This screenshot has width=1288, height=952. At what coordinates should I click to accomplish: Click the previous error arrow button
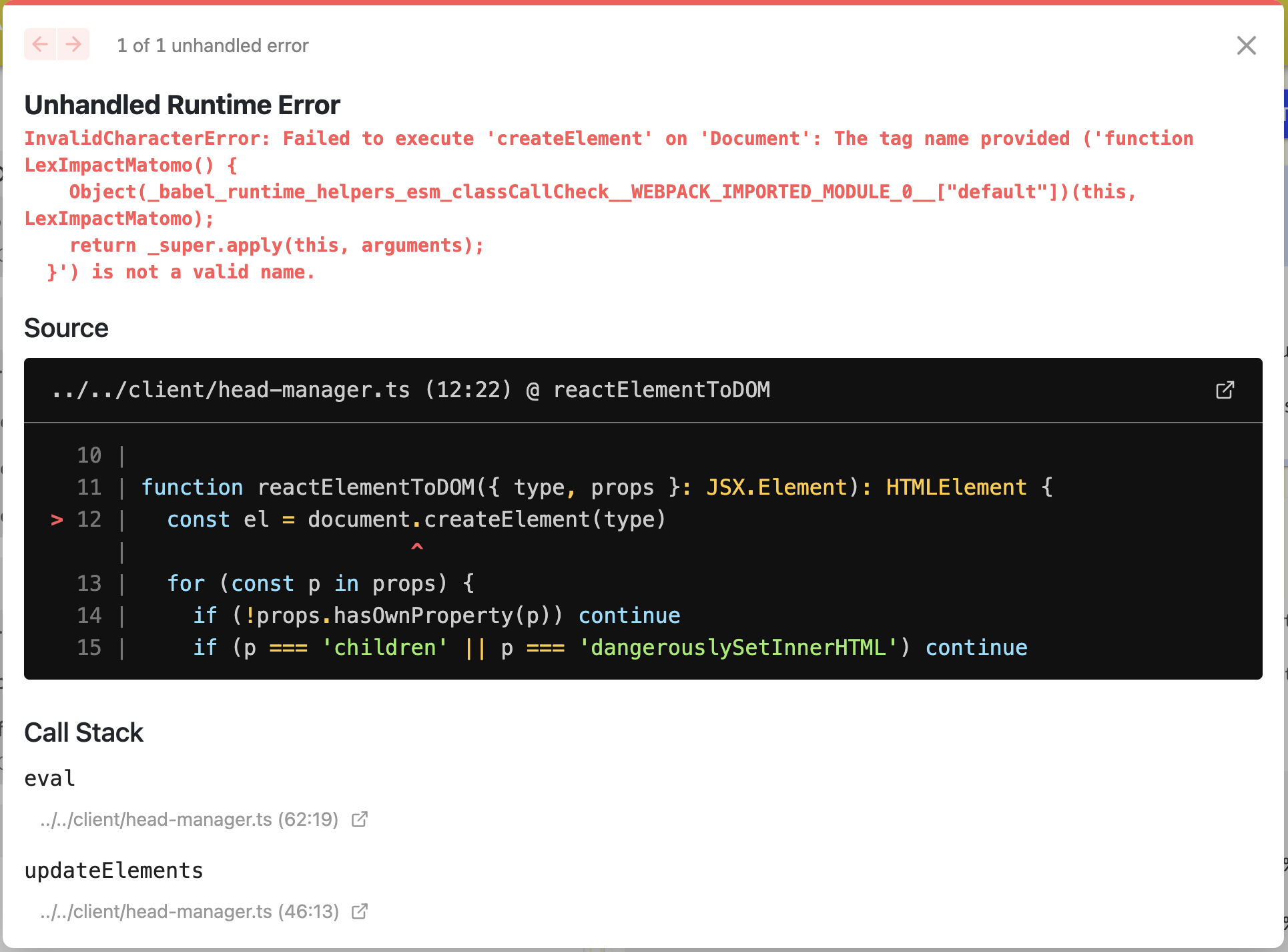[x=40, y=45]
